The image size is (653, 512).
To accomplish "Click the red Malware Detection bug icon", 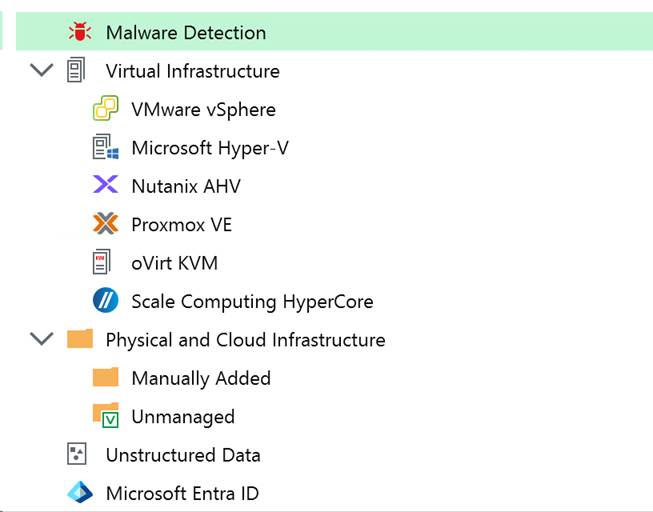I will [x=79, y=33].
